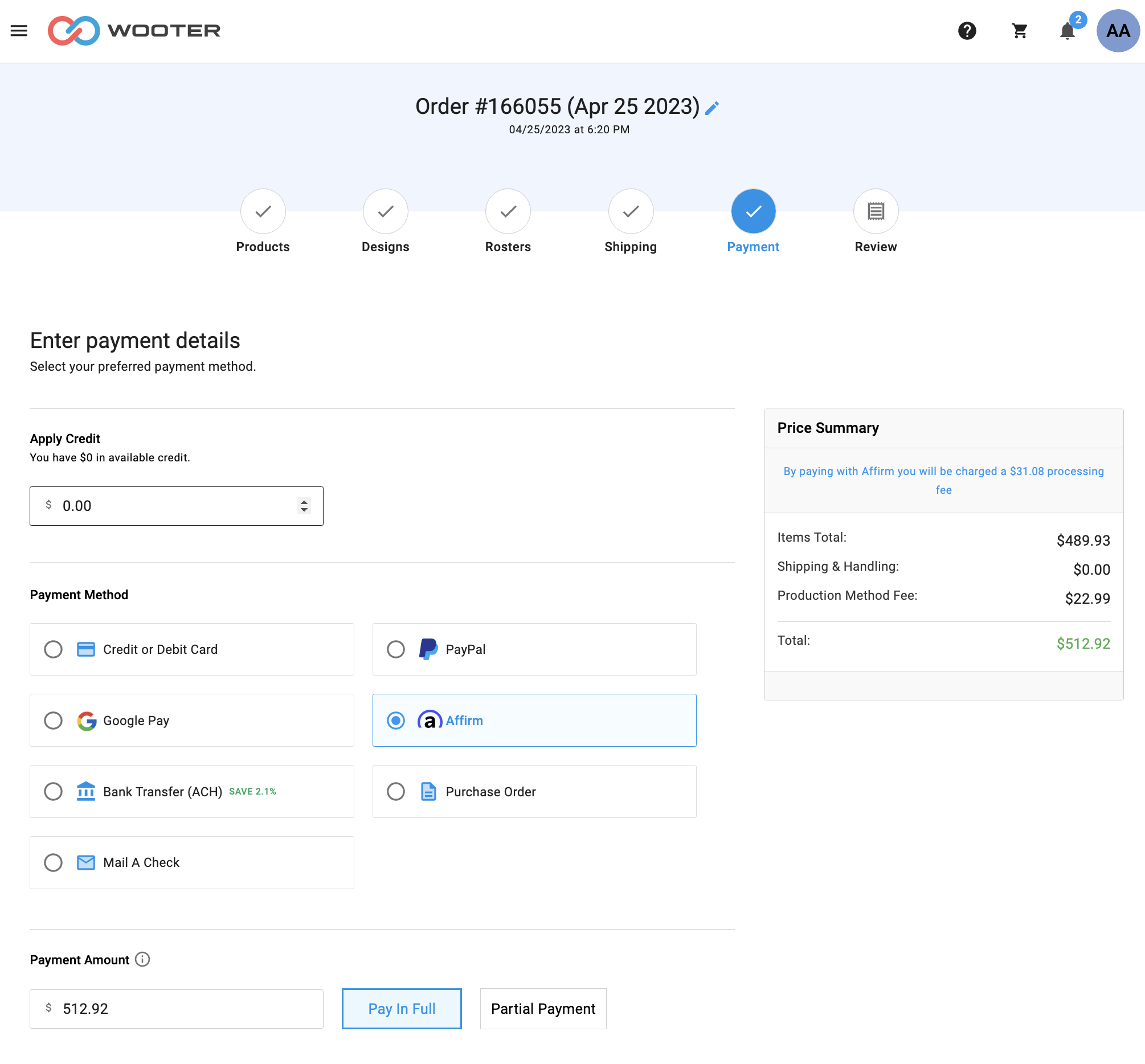Open the AA user avatar menu
Screen dimensions: 1145x1064
(x=1117, y=31)
